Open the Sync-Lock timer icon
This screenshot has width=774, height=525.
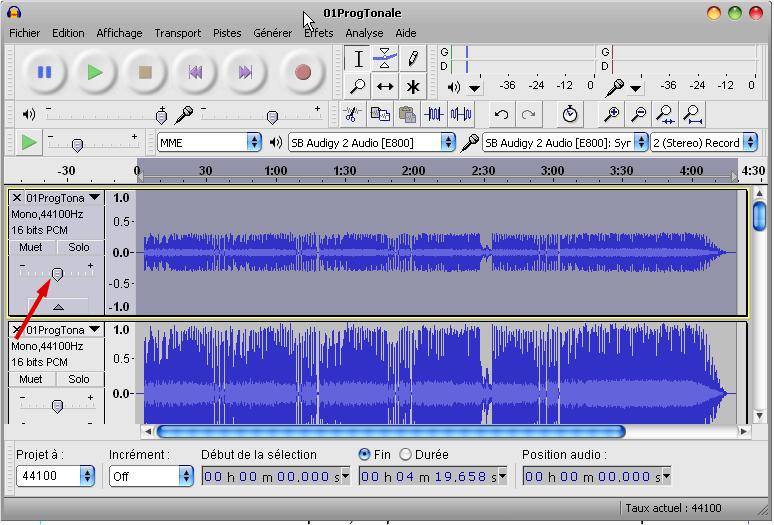570,114
